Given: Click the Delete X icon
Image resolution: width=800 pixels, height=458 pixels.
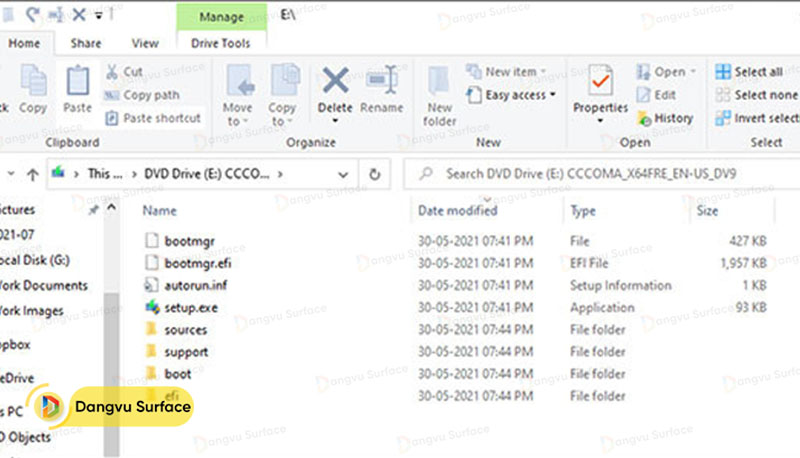Looking at the screenshot, I should (x=335, y=80).
